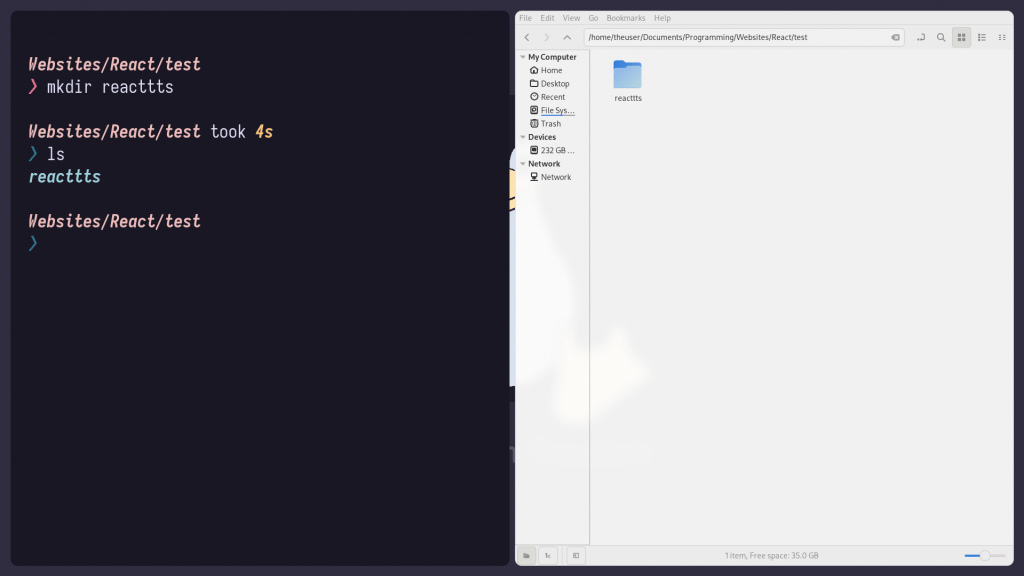Show Places in the sidebar
This screenshot has height=576, width=1024.
[526, 555]
